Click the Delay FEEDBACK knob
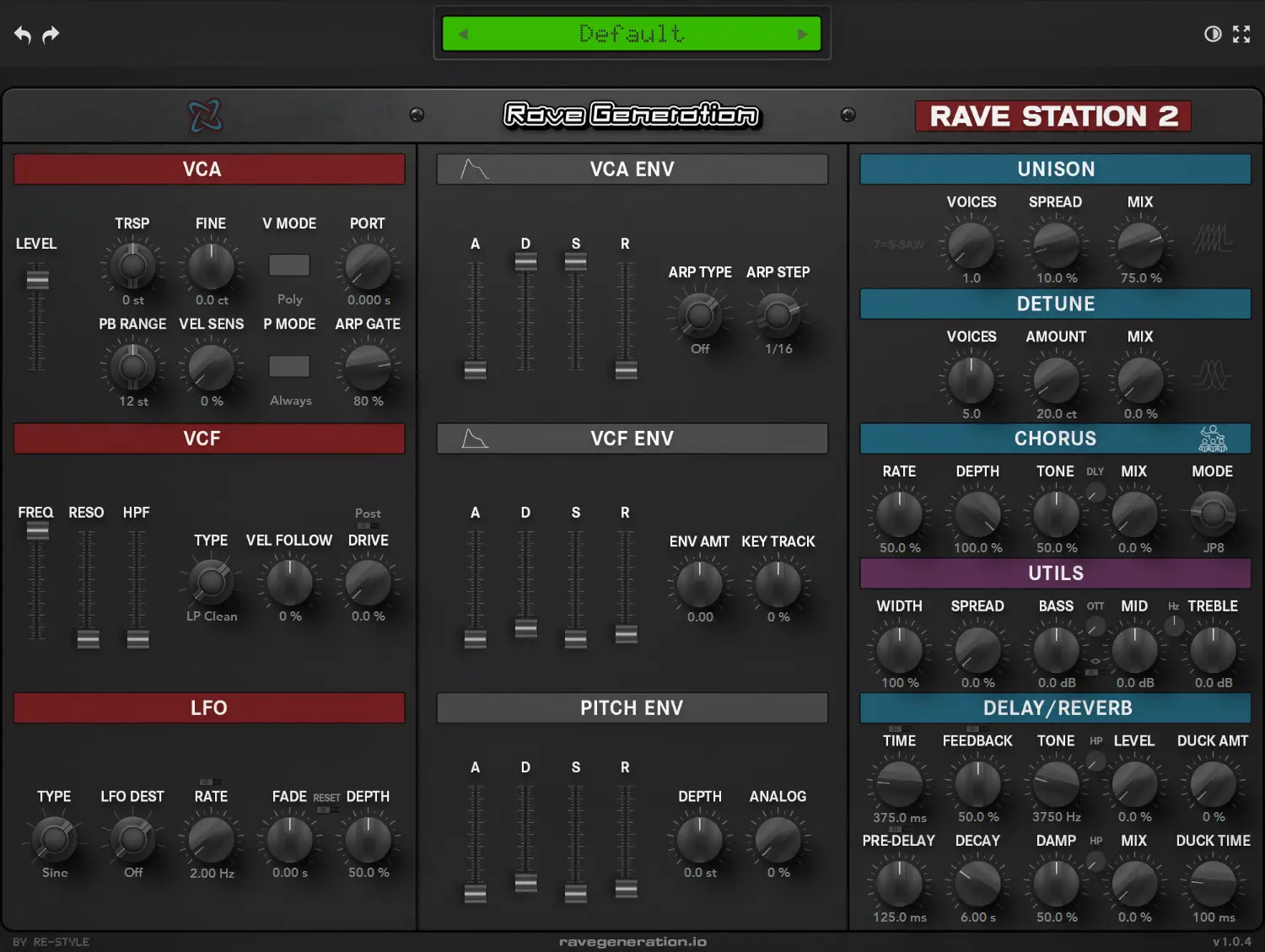1265x952 pixels. tap(977, 783)
